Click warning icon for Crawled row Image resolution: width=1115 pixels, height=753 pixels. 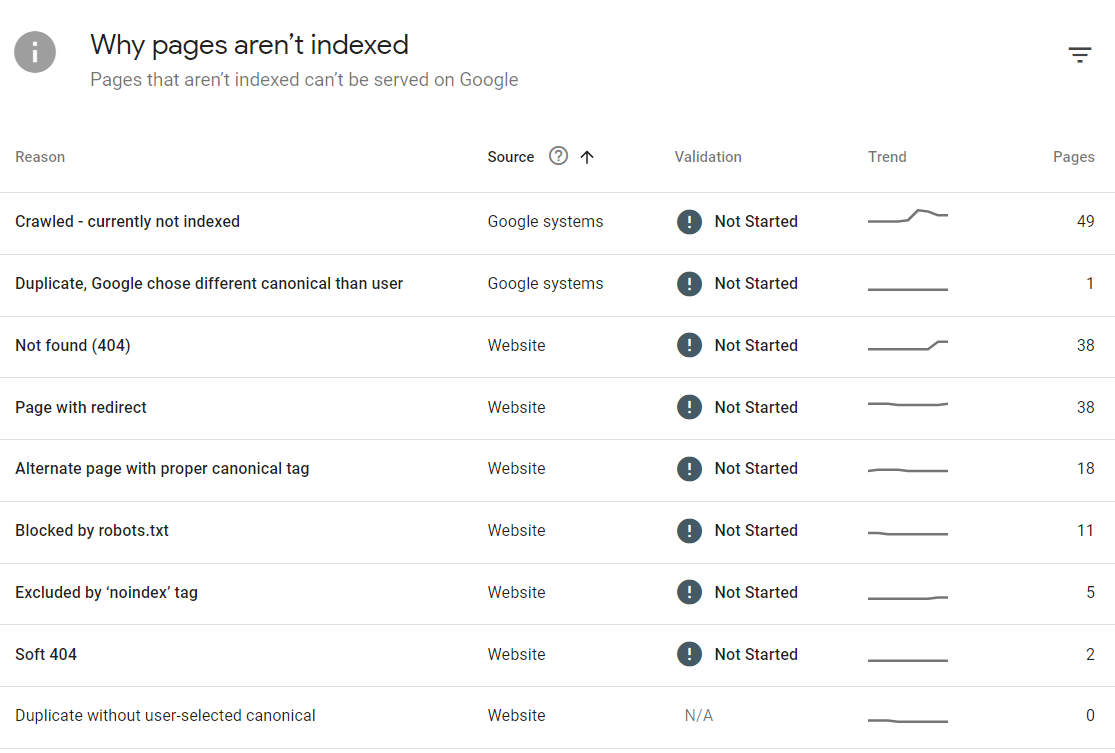(689, 221)
